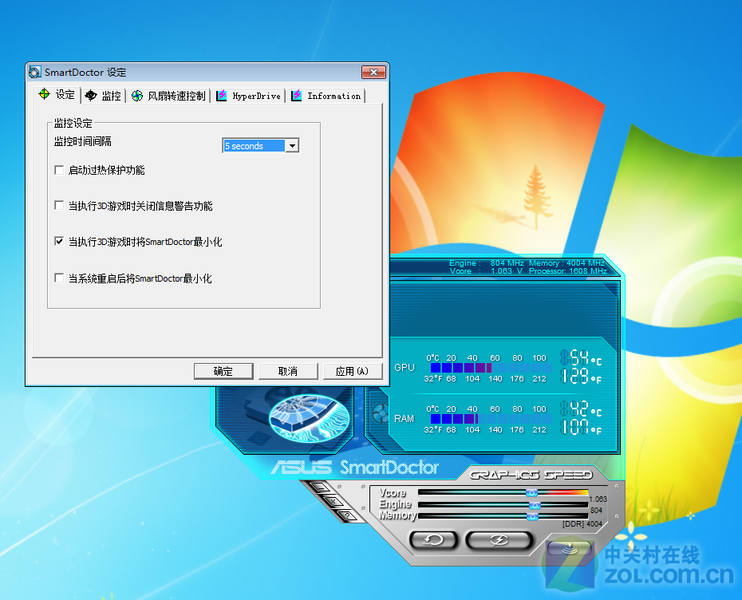Confirm with the 确定 button

point(223,371)
